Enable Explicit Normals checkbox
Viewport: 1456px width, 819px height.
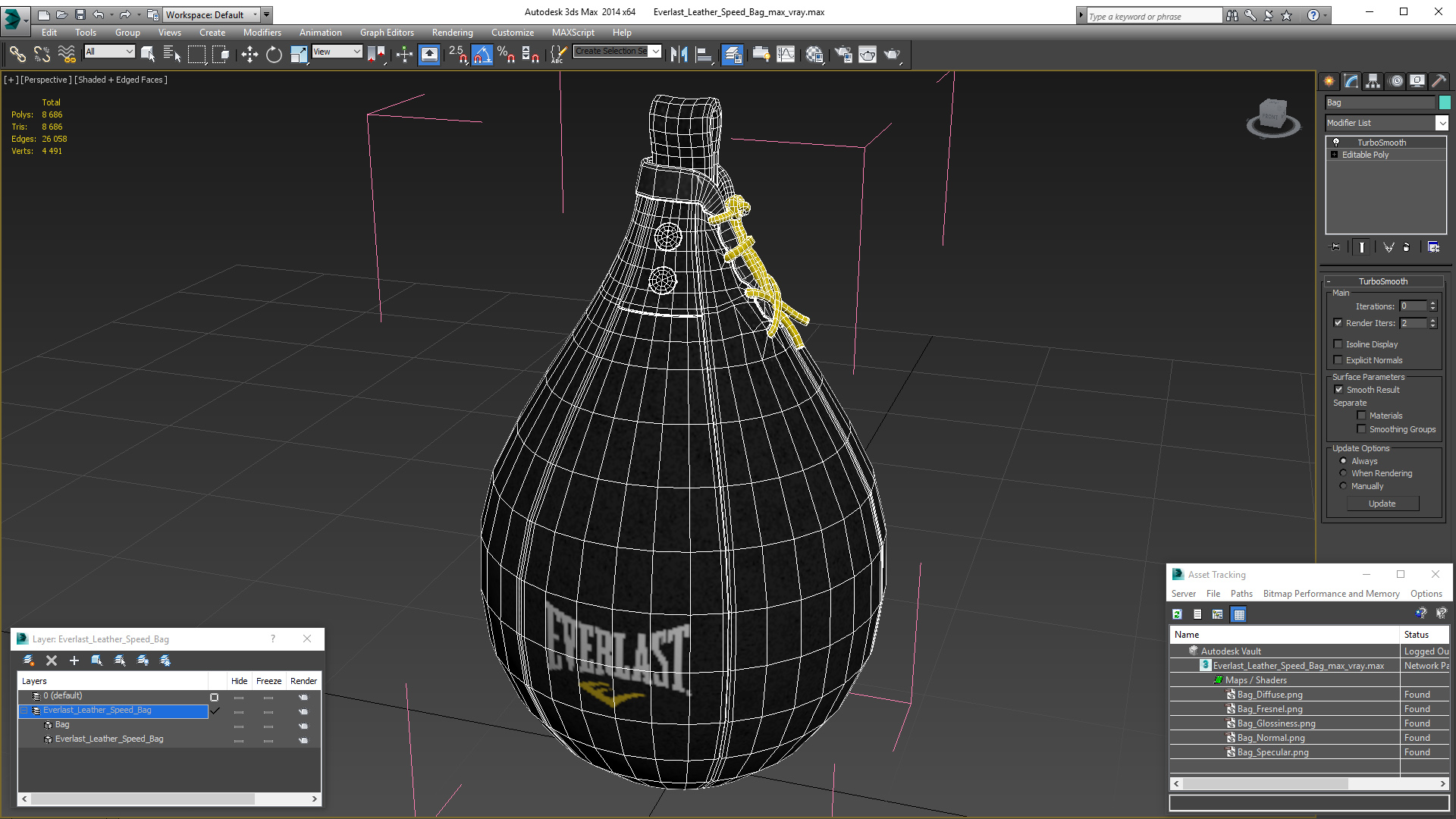pos(1338,359)
